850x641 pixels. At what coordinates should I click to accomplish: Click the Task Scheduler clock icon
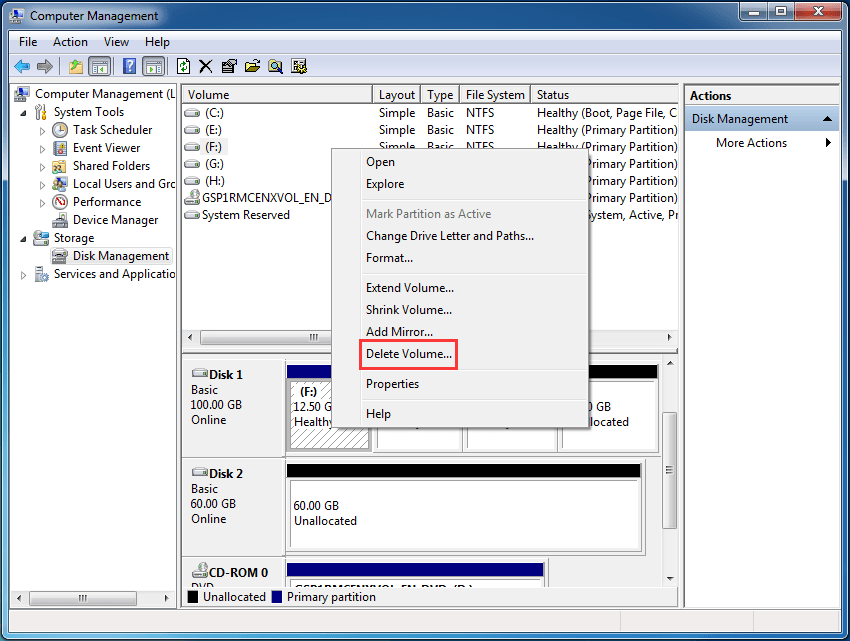pos(60,130)
